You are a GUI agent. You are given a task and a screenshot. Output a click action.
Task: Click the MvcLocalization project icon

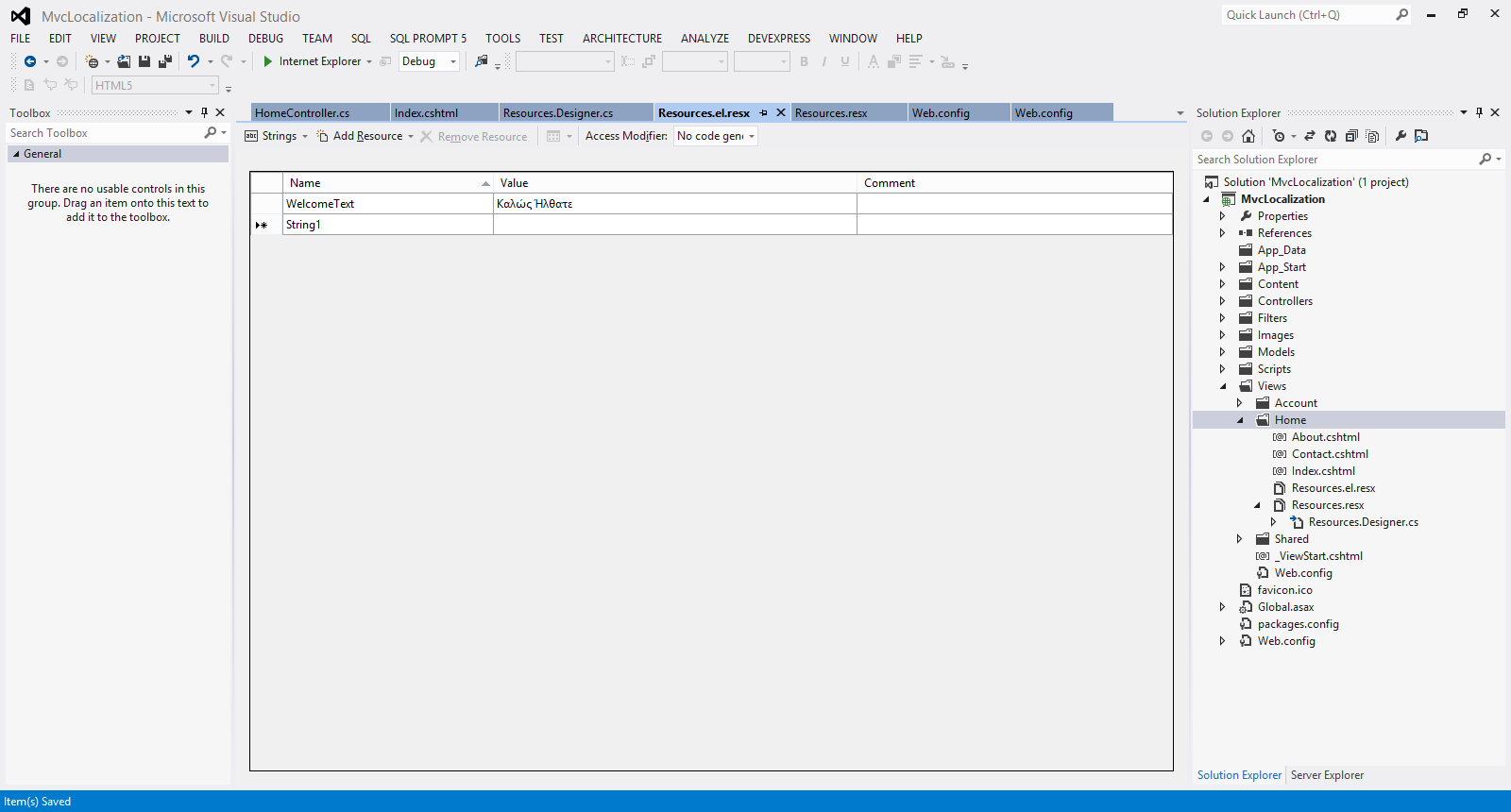click(x=1229, y=199)
